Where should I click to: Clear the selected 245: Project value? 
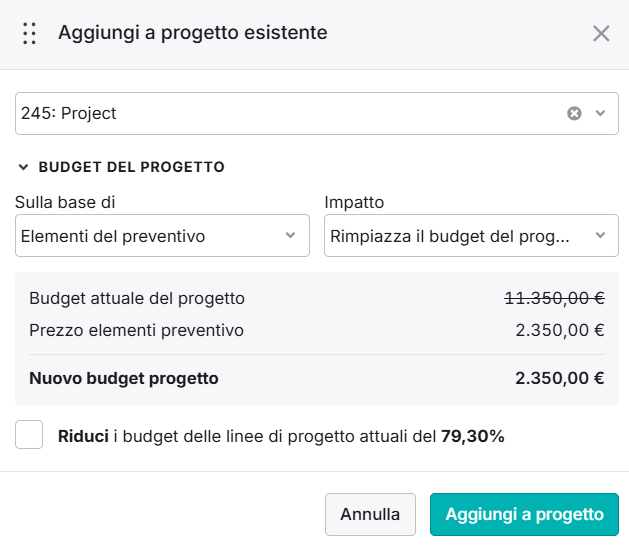click(574, 114)
